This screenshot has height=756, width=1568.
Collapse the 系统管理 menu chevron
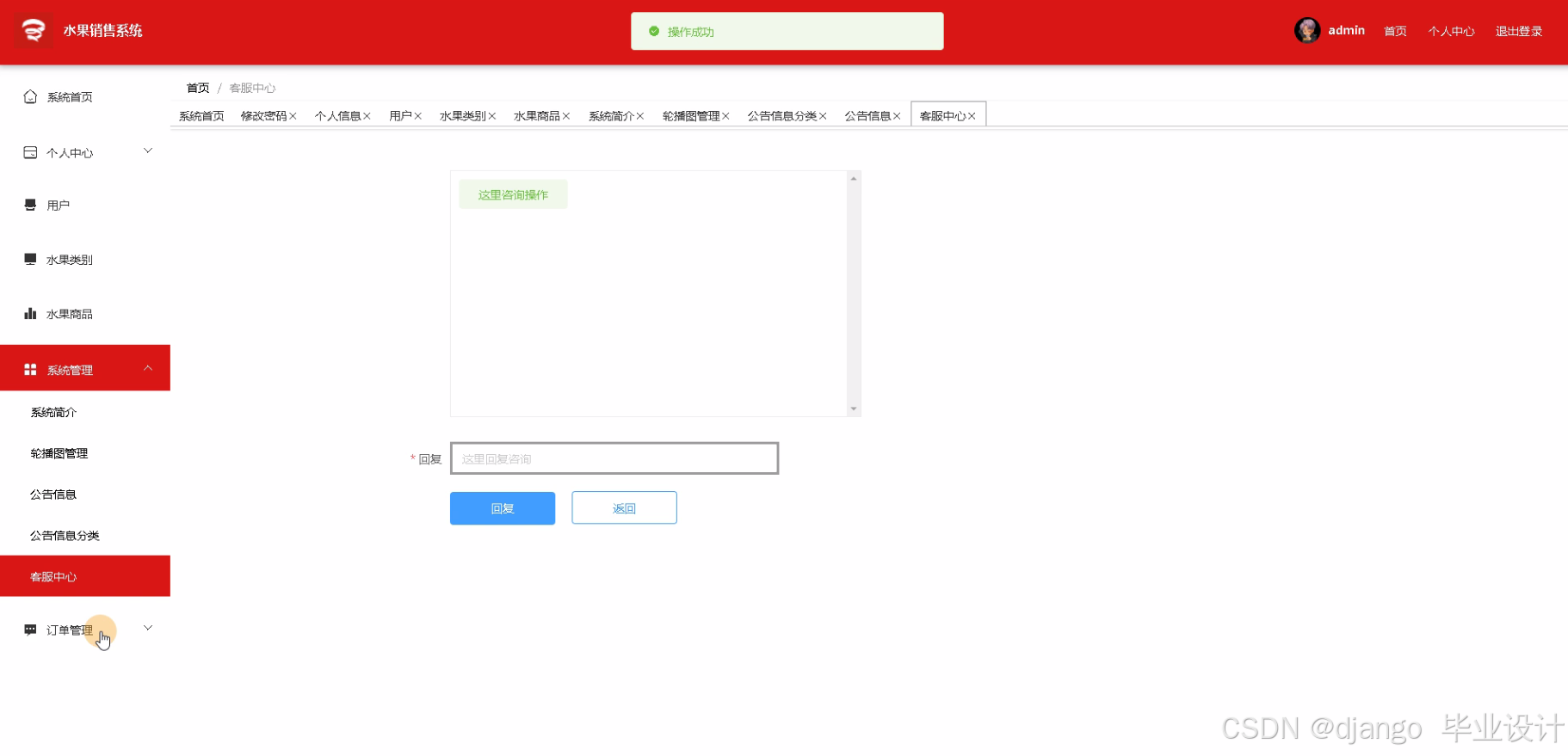148,368
